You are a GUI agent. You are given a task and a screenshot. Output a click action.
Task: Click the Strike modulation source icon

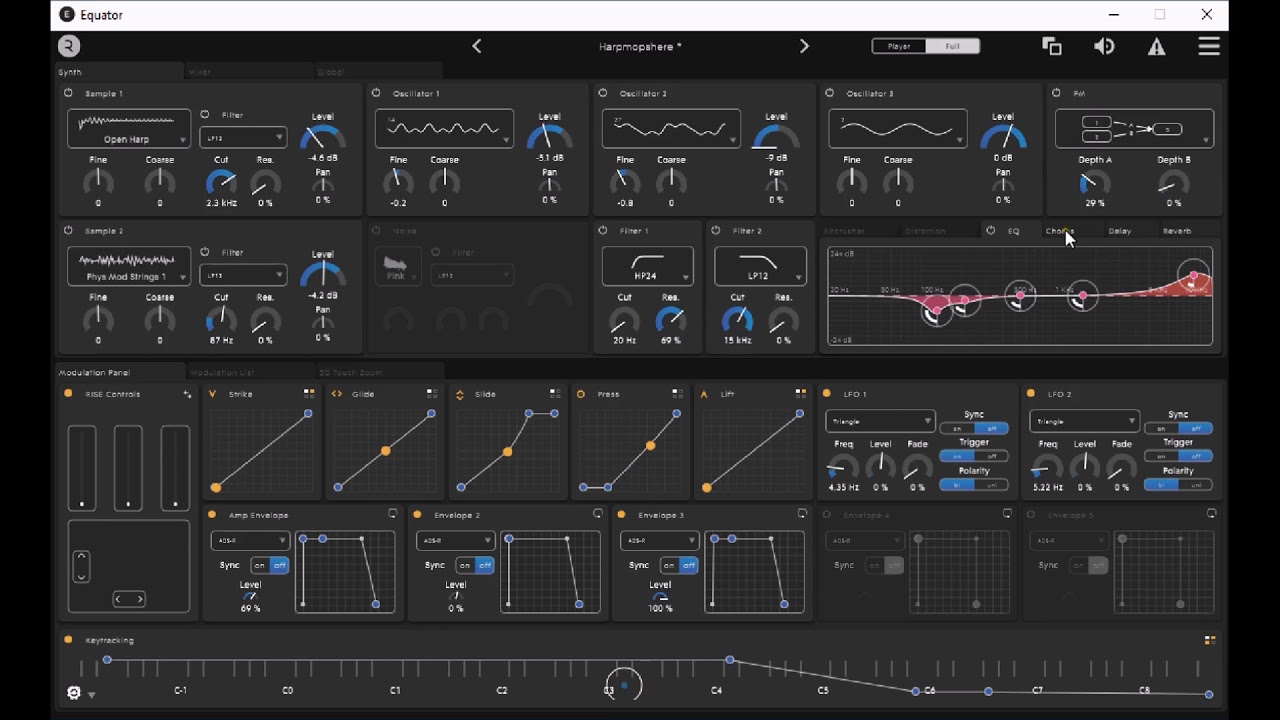213,394
